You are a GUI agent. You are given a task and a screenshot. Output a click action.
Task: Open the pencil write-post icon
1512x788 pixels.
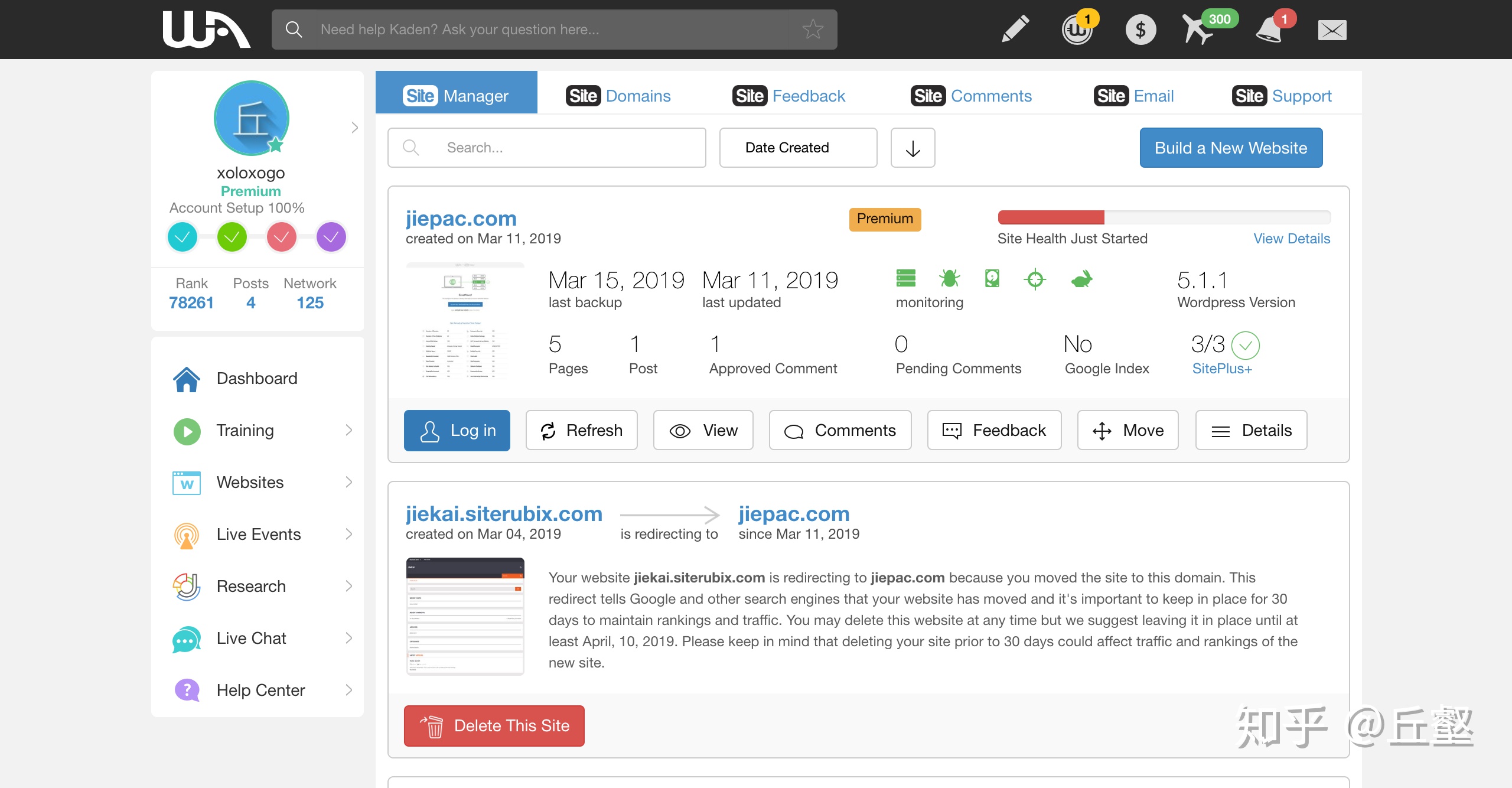tap(1016, 30)
